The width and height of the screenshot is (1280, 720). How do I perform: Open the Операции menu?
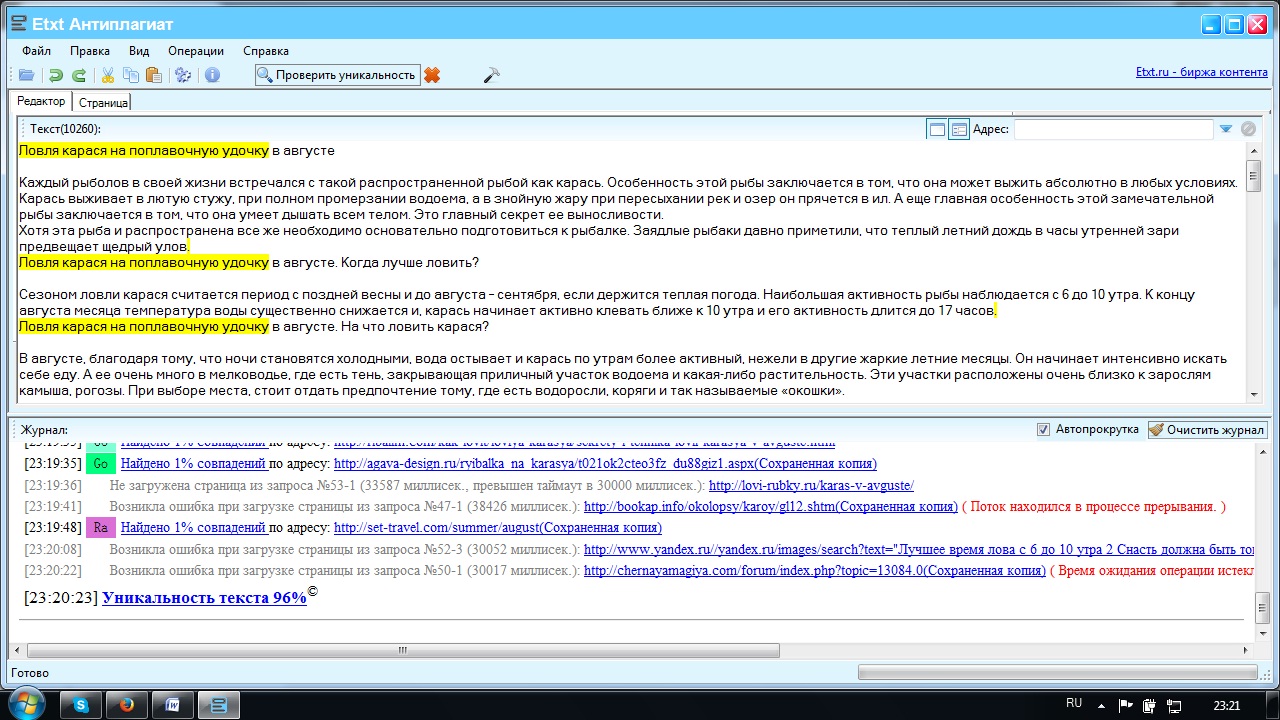196,51
